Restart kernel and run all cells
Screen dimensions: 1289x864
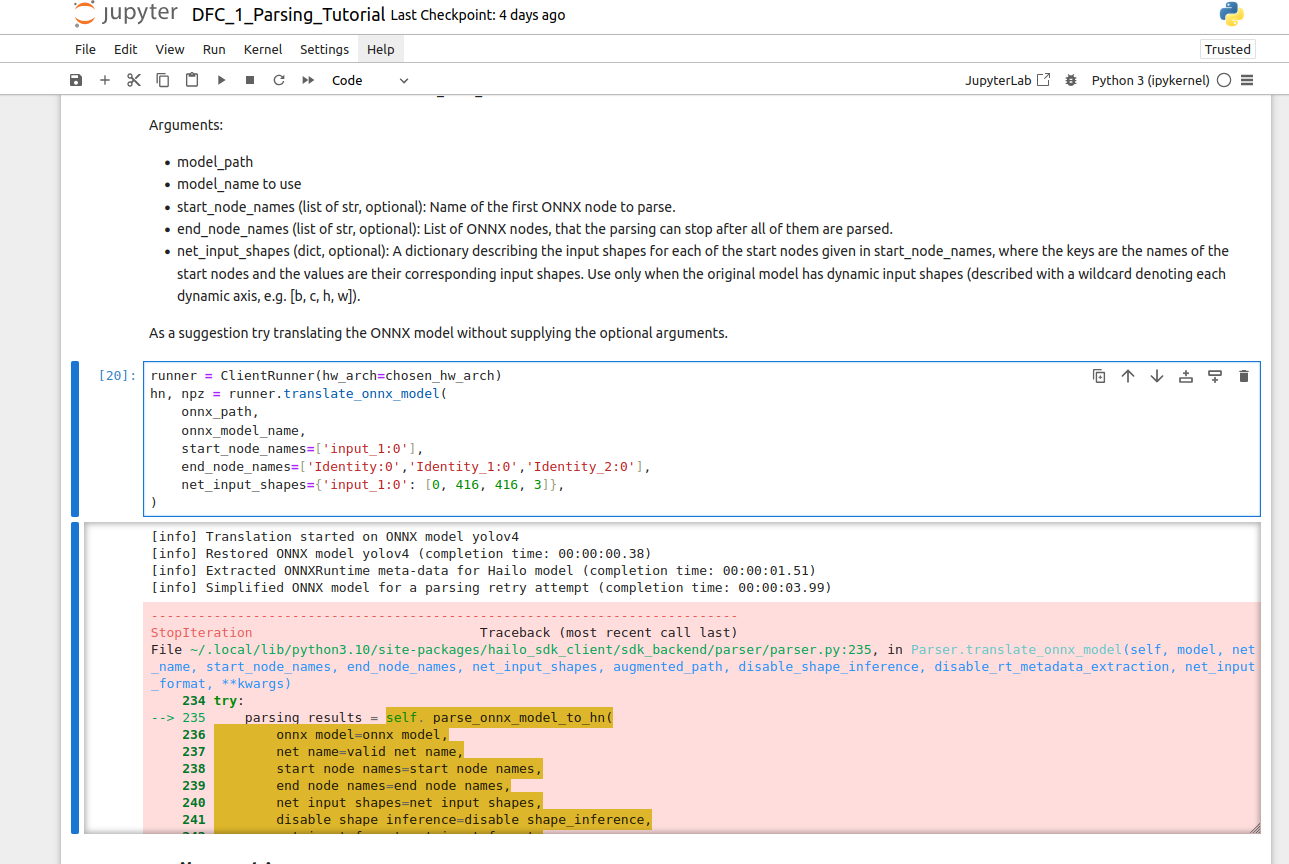(308, 80)
